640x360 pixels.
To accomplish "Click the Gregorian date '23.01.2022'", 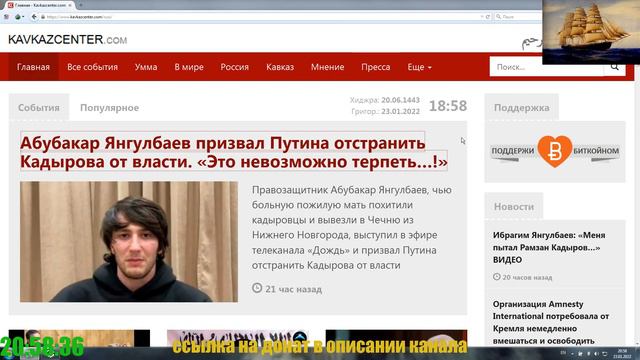I will coord(400,111).
